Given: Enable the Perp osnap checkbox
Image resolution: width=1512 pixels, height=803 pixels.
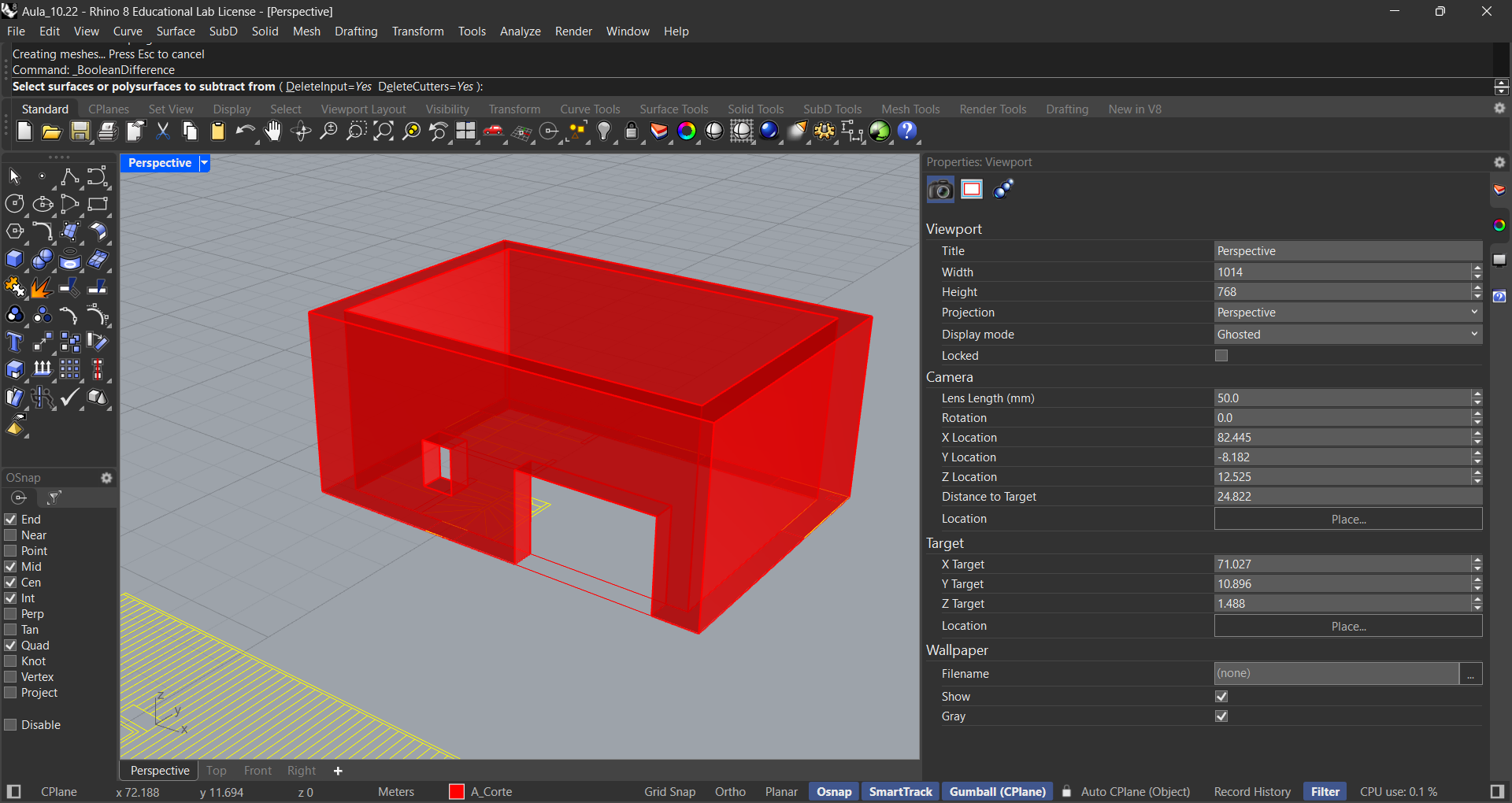Looking at the screenshot, I should pos(11,614).
